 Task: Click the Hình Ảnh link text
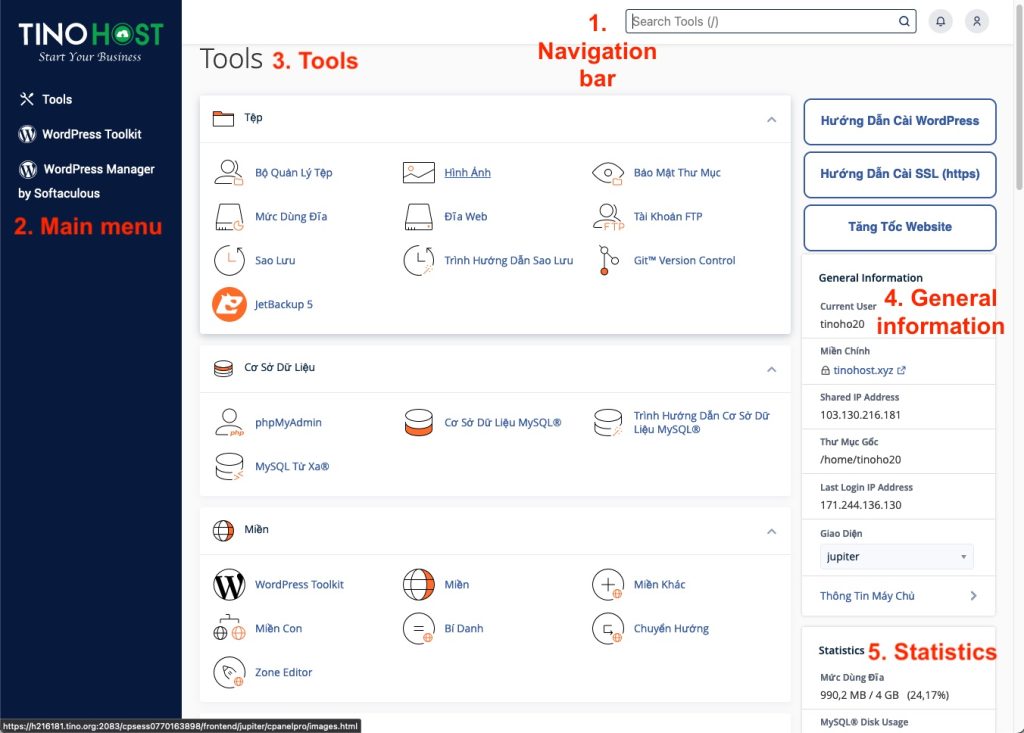pos(467,172)
